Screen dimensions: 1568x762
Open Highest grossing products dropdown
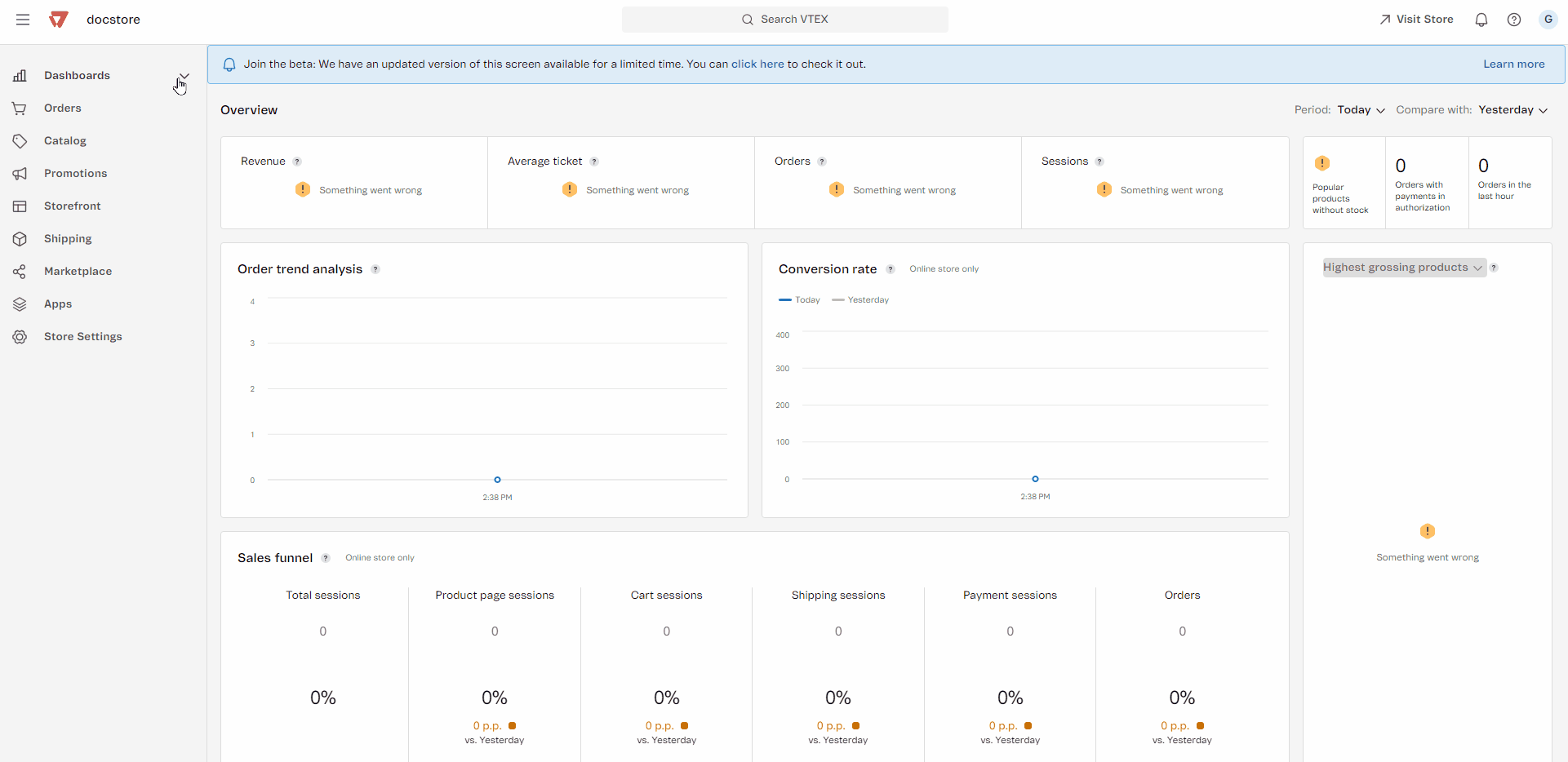coord(1402,268)
